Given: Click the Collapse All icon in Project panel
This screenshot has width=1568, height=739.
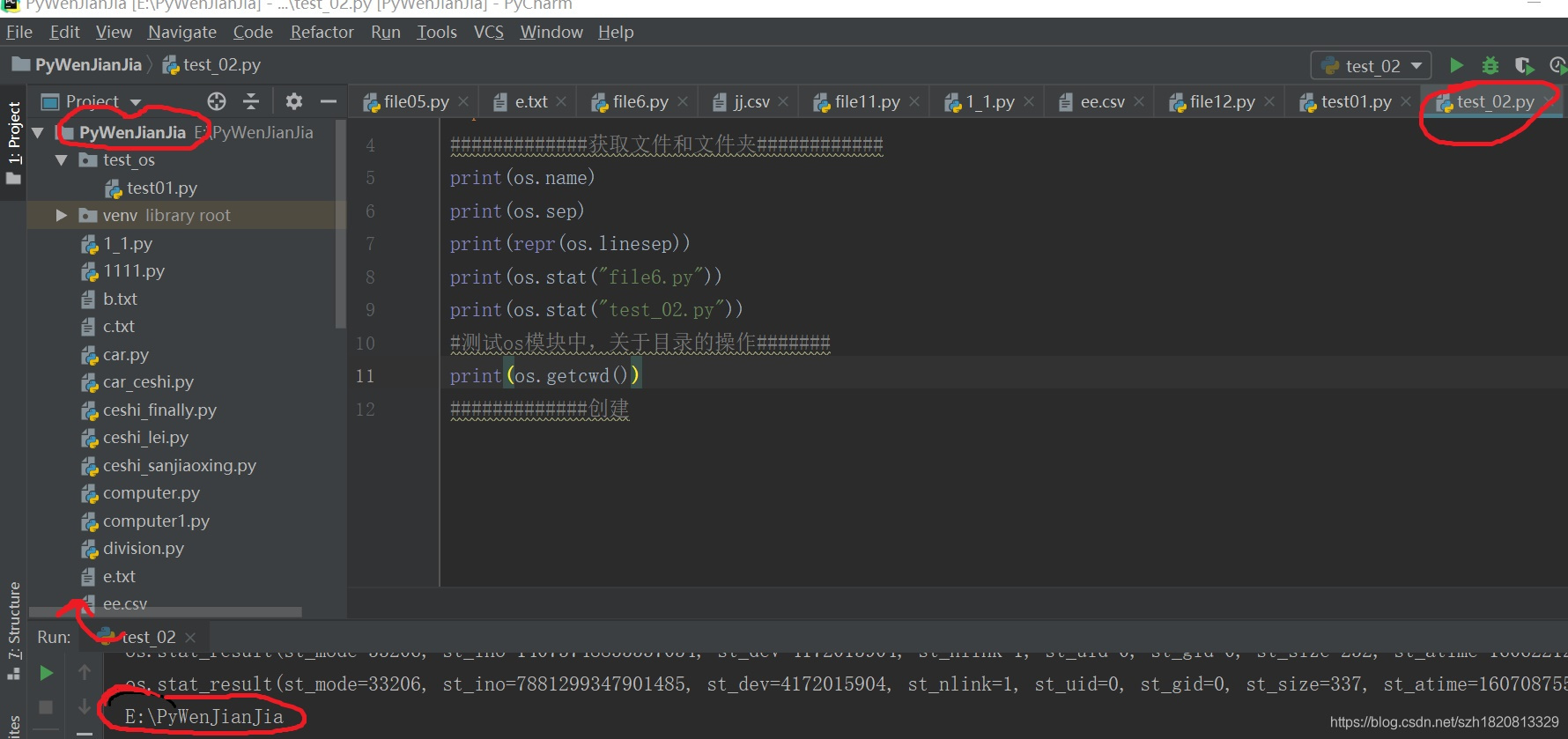Looking at the screenshot, I should coord(251,101).
